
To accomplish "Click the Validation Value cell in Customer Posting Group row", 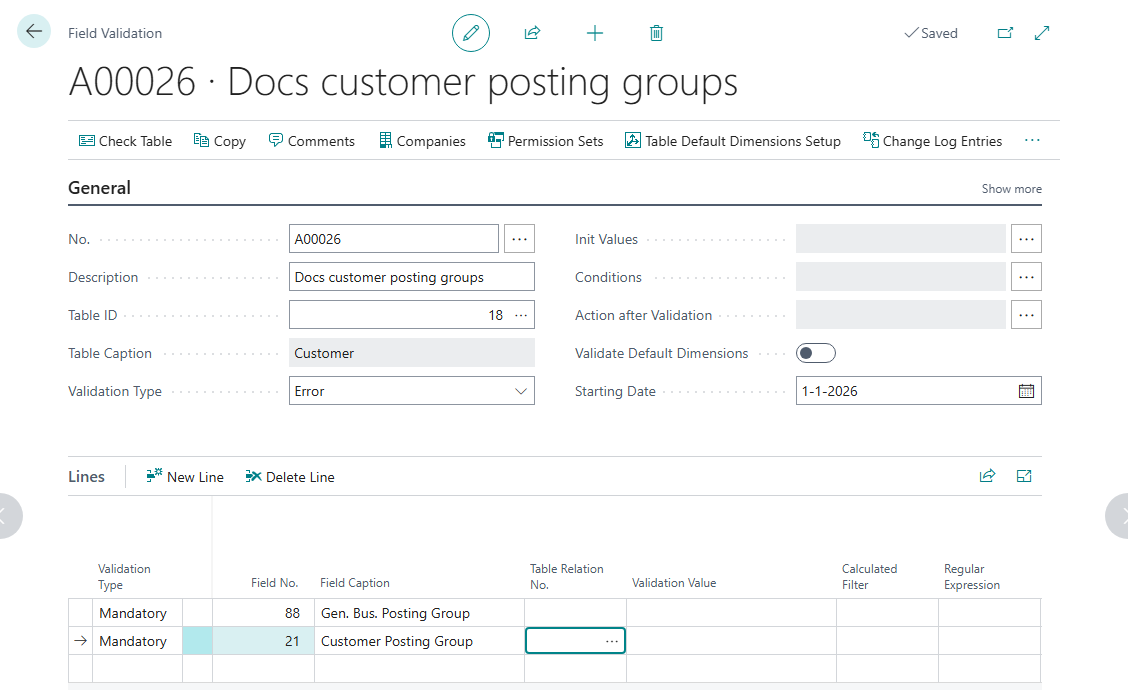I will coord(731,641).
